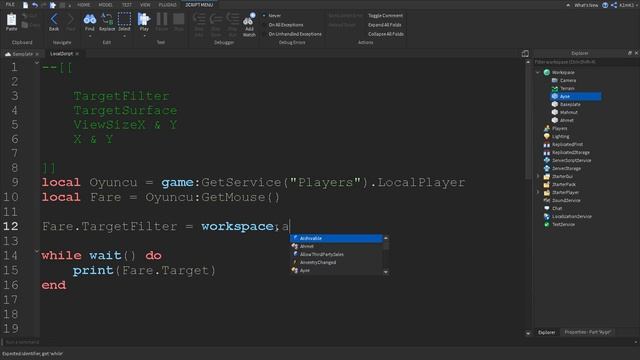Collapse the while loop fold on line 14
Screen dimensions: 640x360
point(37,251)
